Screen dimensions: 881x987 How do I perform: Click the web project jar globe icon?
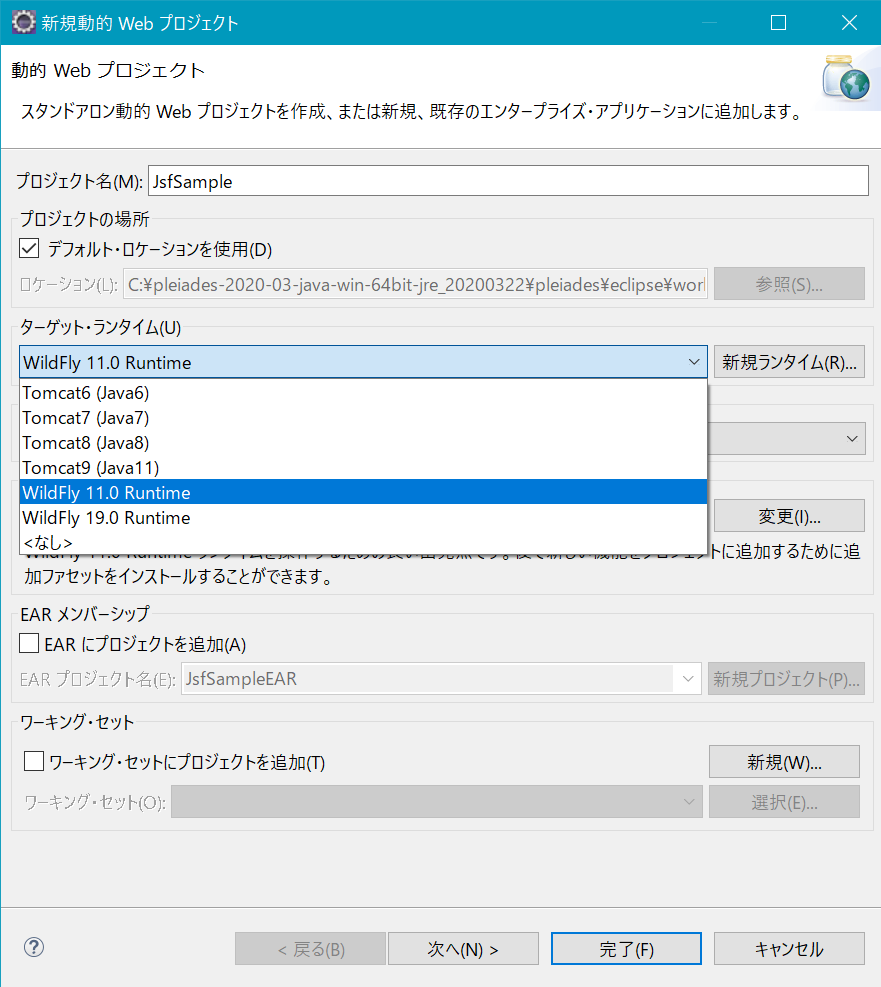coord(846,78)
